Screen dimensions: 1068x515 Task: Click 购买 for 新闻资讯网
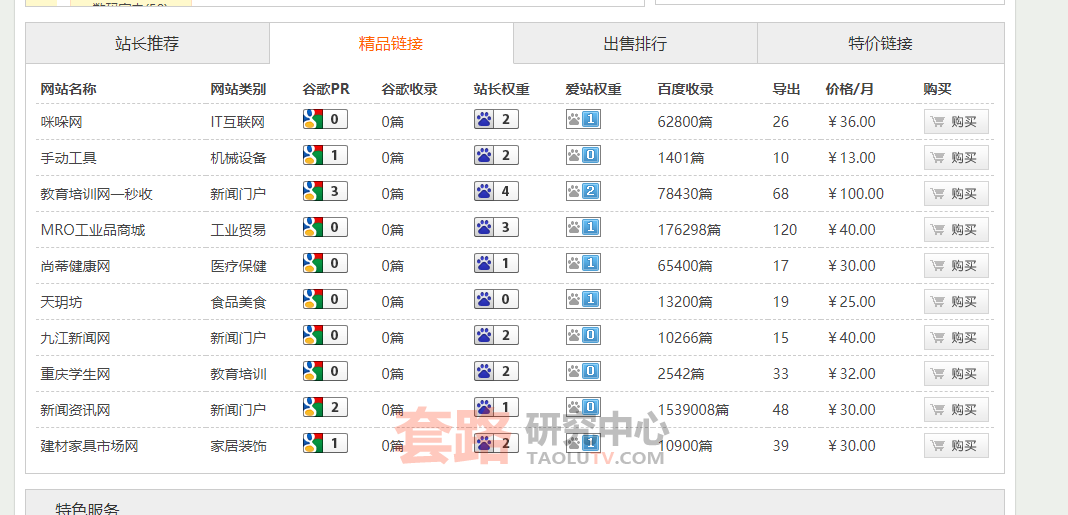956,410
